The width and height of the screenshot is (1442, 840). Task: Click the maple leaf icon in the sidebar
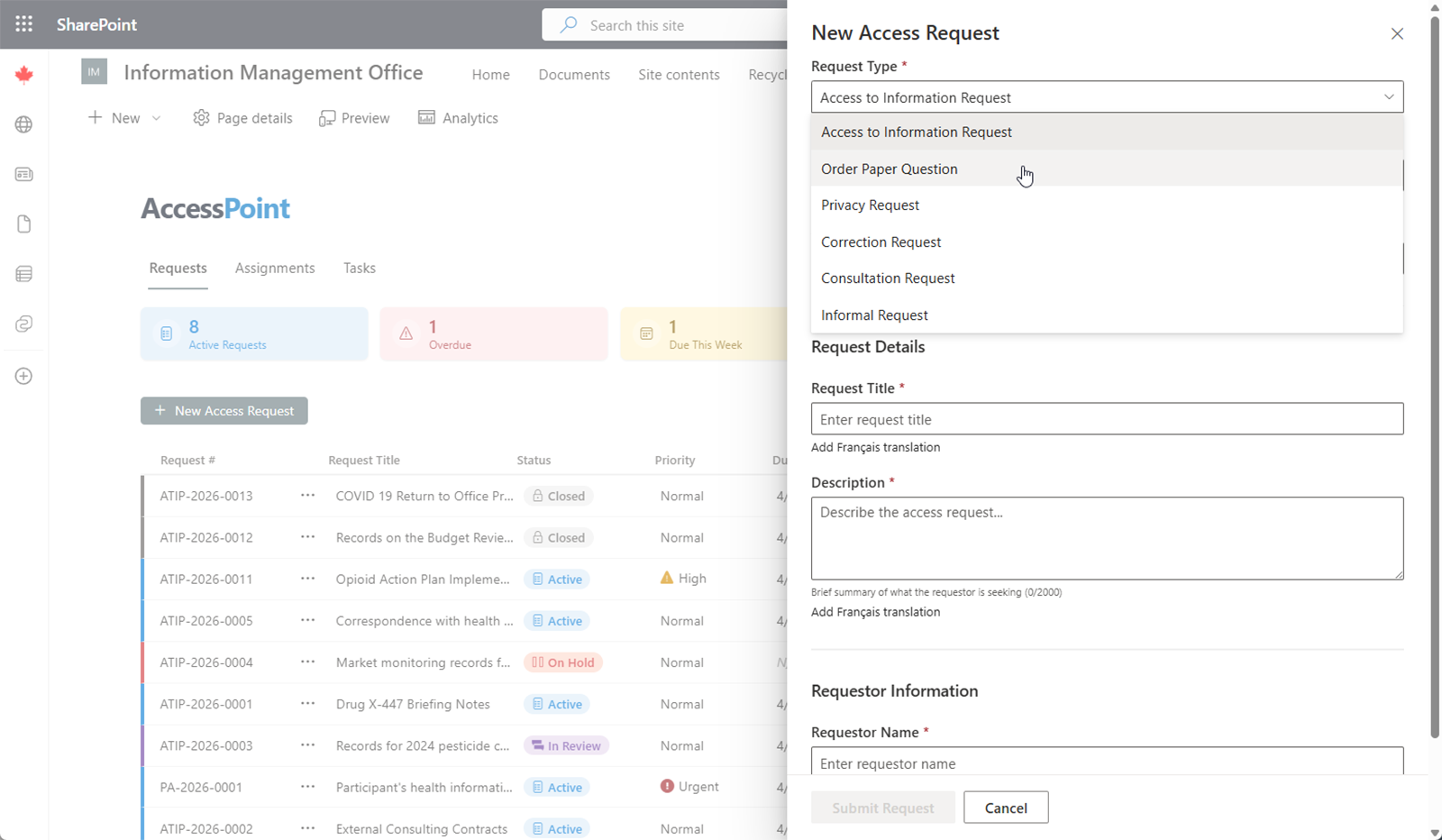tap(23, 75)
